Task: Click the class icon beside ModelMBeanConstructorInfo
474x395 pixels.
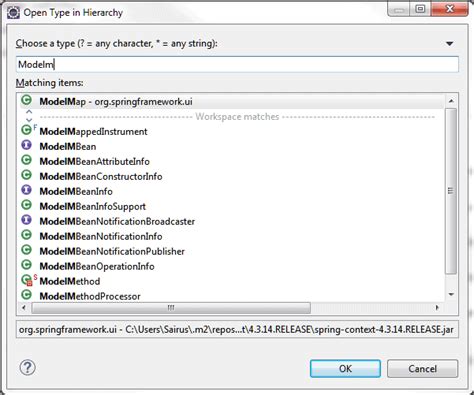Action: point(26,175)
